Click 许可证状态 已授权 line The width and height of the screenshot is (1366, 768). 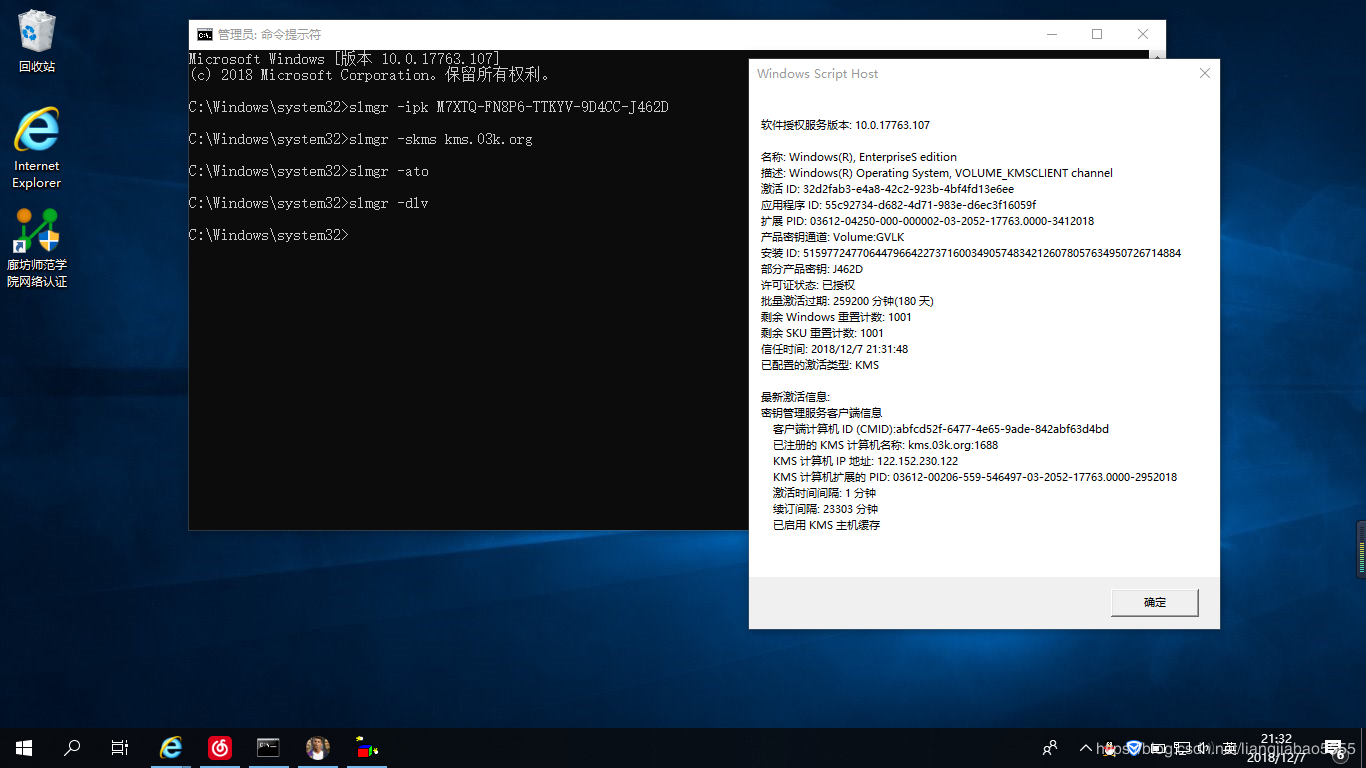coord(808,285)
